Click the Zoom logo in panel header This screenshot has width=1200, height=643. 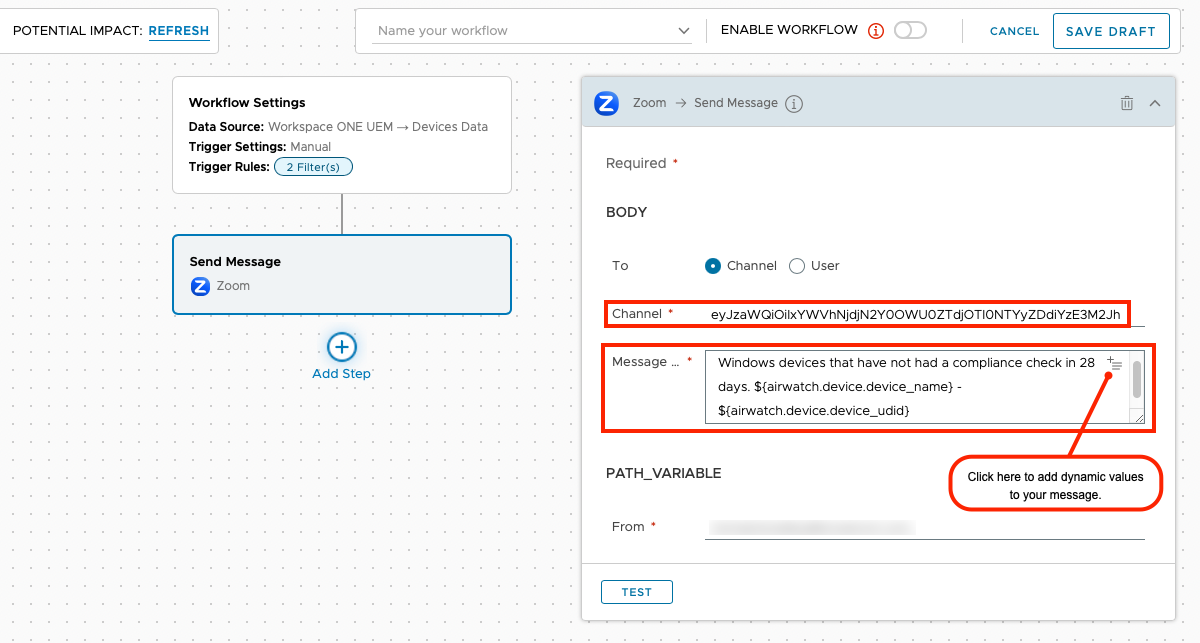606,103
